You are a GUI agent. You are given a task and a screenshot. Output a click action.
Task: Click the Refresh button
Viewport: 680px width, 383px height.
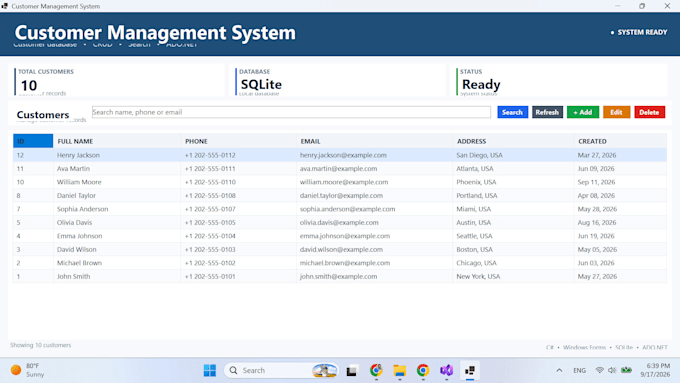[x=547, y=112]
